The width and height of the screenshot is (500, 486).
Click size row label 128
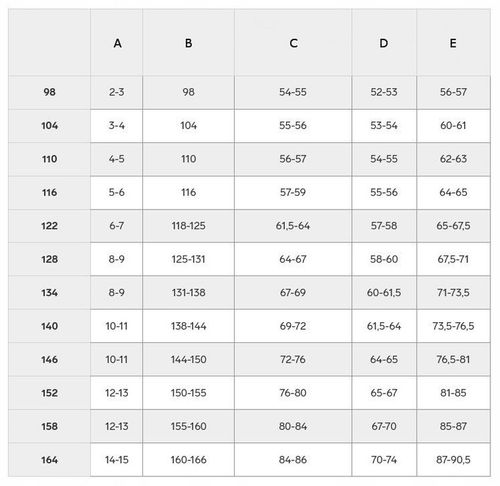click(49, 259)
